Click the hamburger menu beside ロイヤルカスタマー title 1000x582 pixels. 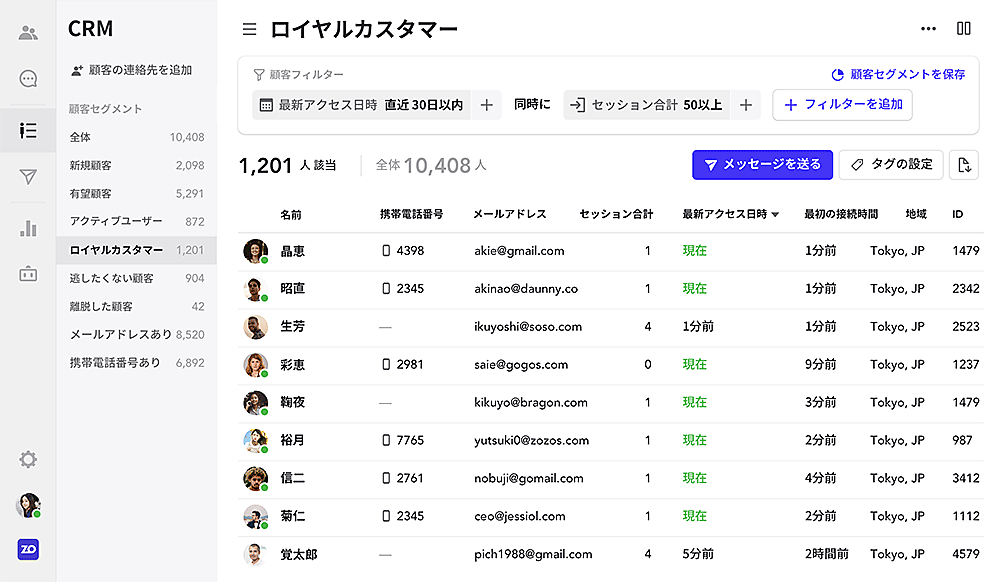(249, 29)
